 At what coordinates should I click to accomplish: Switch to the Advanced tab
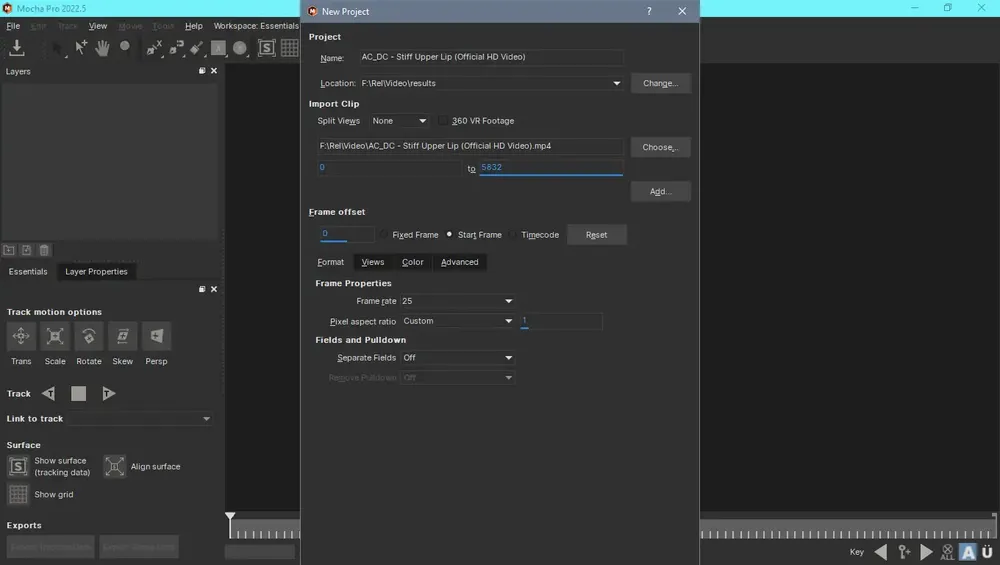click(459, 262)
